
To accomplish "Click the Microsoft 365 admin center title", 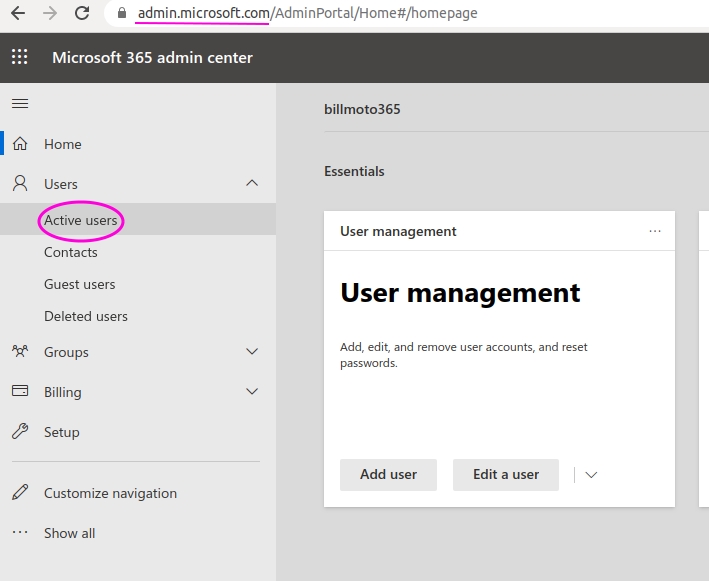I will click(x=152, y=58).
